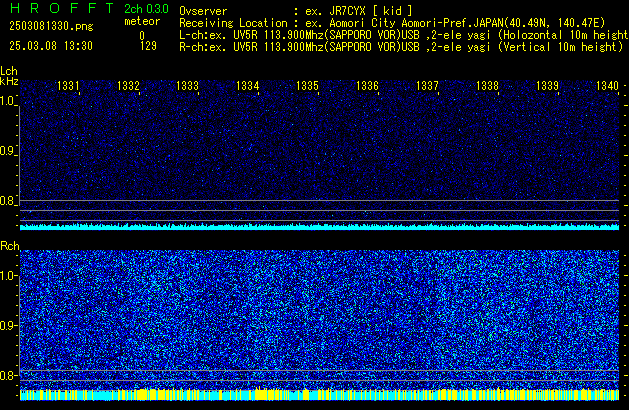
Task: Click the Rch channel label
Action: click(10, 246)
